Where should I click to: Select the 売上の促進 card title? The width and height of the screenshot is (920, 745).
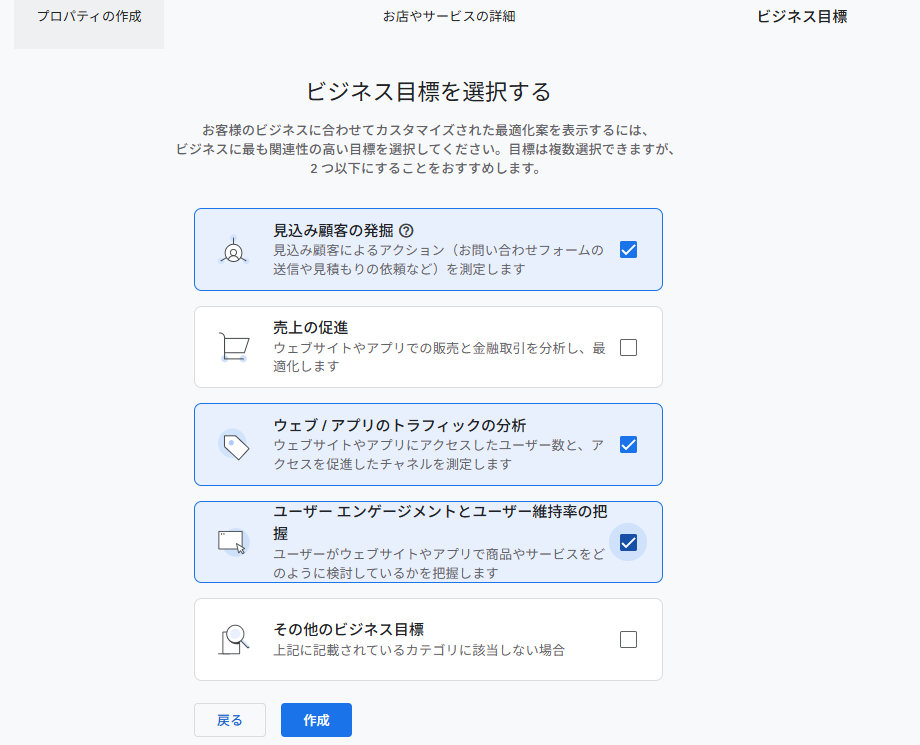310,327
